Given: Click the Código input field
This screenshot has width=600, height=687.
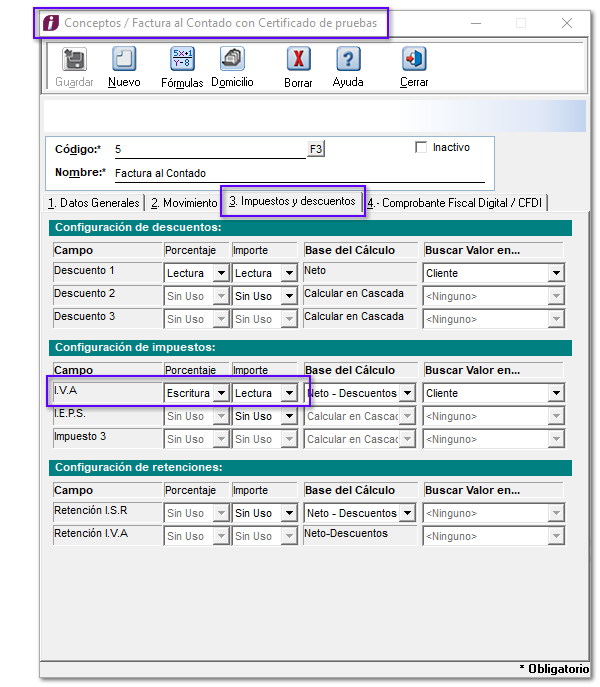Looking at the screenshot, I should pos(208,149).
